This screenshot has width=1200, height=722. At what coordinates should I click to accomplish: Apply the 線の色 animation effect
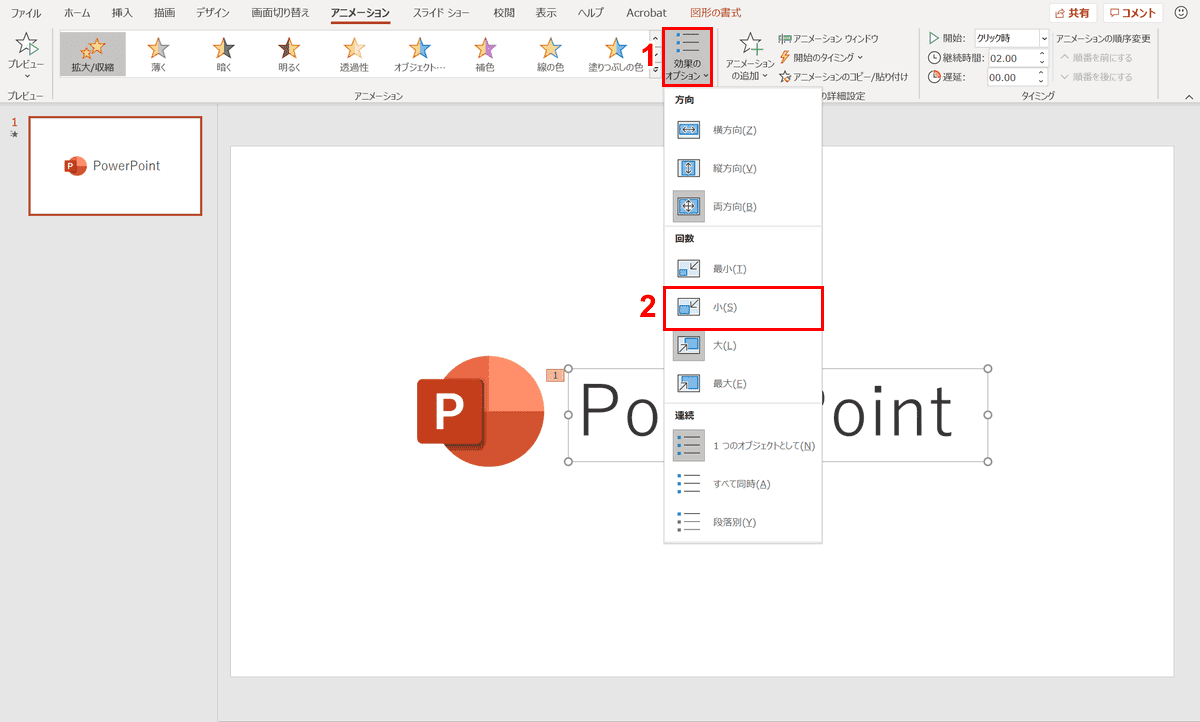550,55
